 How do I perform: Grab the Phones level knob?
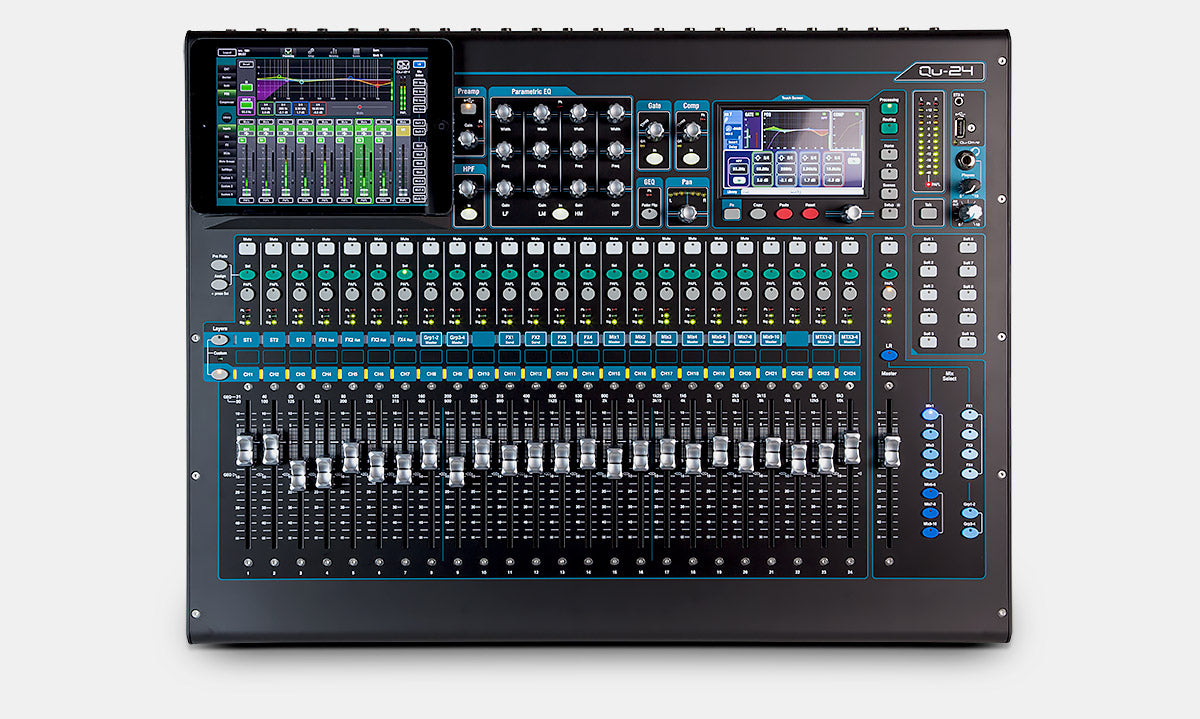tap(972, 186)
